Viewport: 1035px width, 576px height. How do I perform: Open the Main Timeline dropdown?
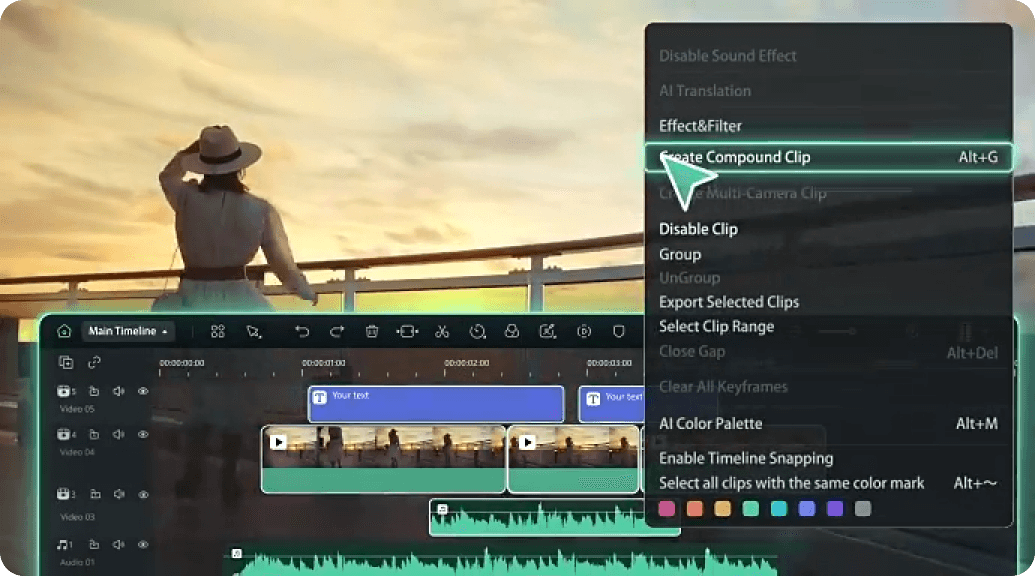coord(128,331)
